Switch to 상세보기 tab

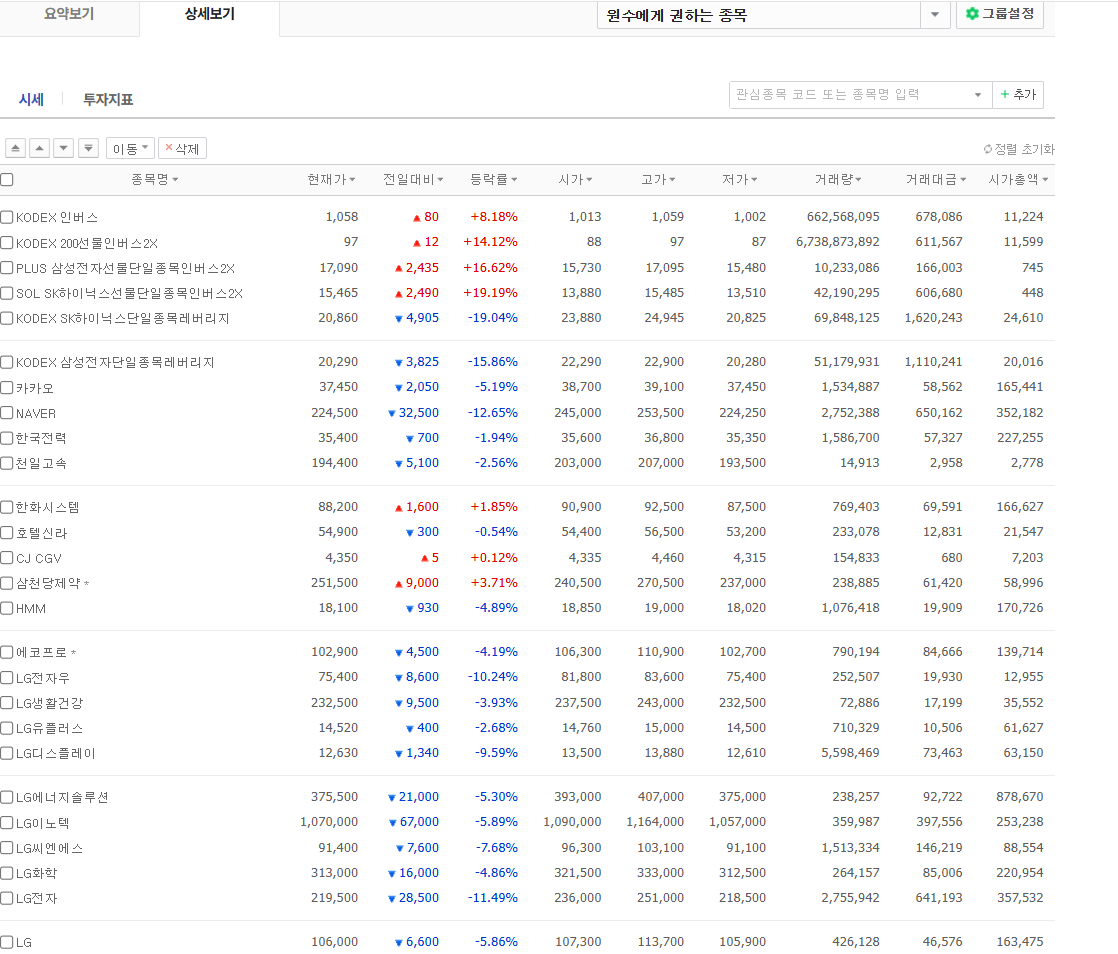coord(210,14)
